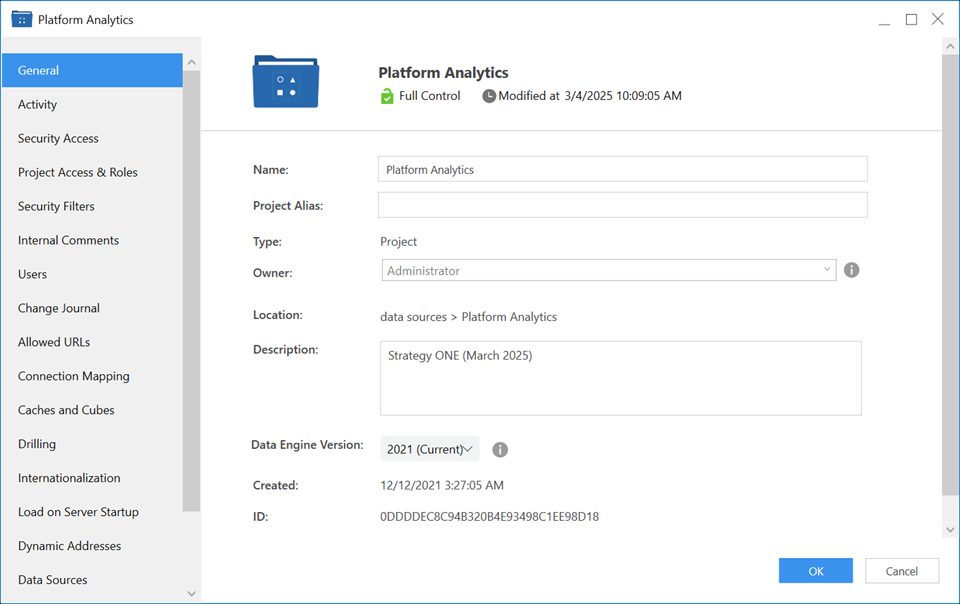Go to the Change Journal section
960x604 pixels.
click(59, 308)
